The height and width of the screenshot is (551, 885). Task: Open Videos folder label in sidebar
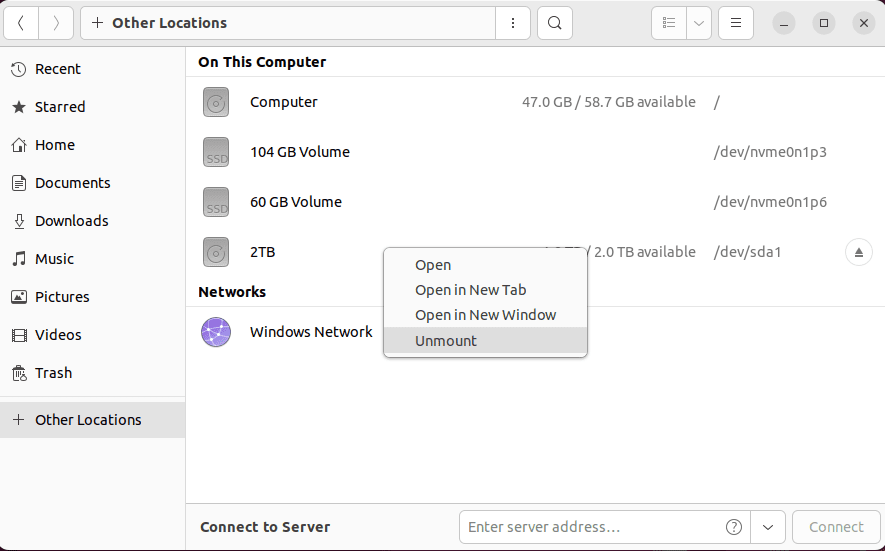(58, 335)
